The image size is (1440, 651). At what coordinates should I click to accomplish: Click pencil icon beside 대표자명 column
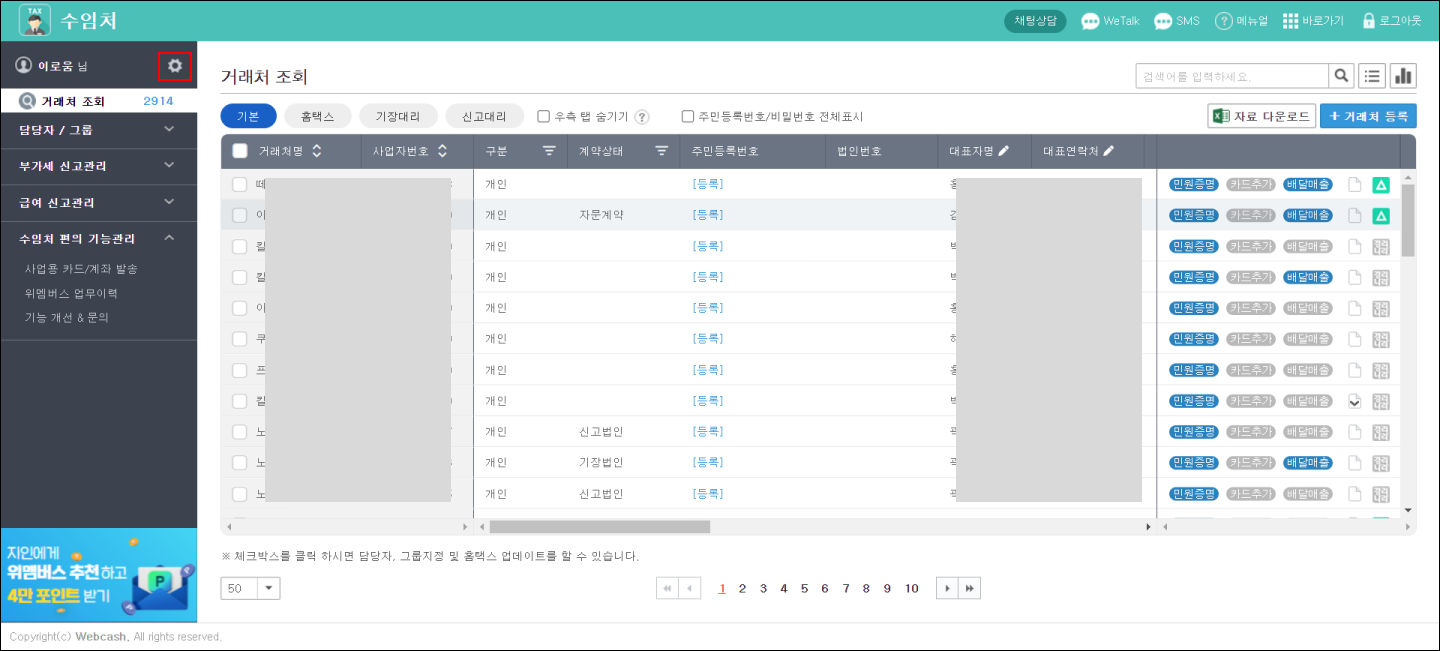pos(1004,151)
